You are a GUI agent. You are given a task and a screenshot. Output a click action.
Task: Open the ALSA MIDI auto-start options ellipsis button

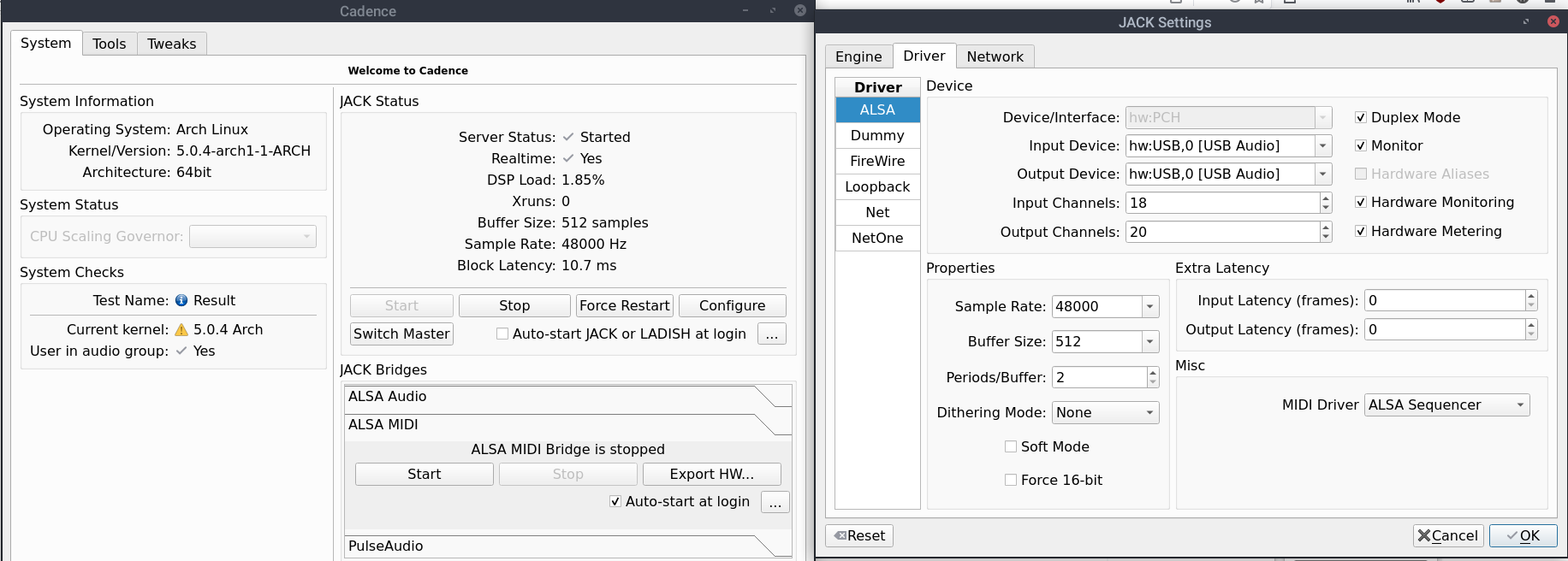coord(775,502)
